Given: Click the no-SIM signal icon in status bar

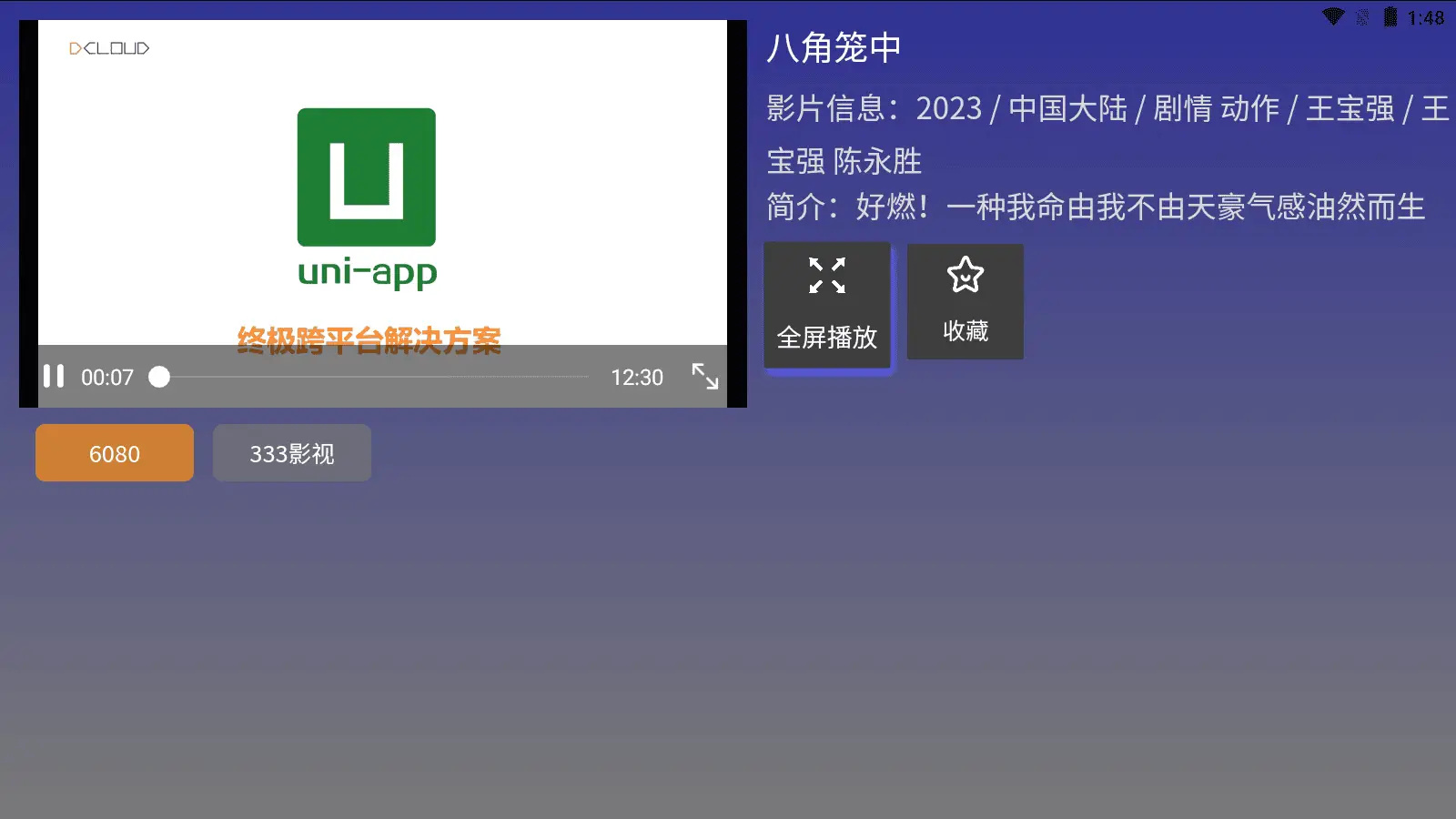Looking at the screenshot, I should [1362, 17].
